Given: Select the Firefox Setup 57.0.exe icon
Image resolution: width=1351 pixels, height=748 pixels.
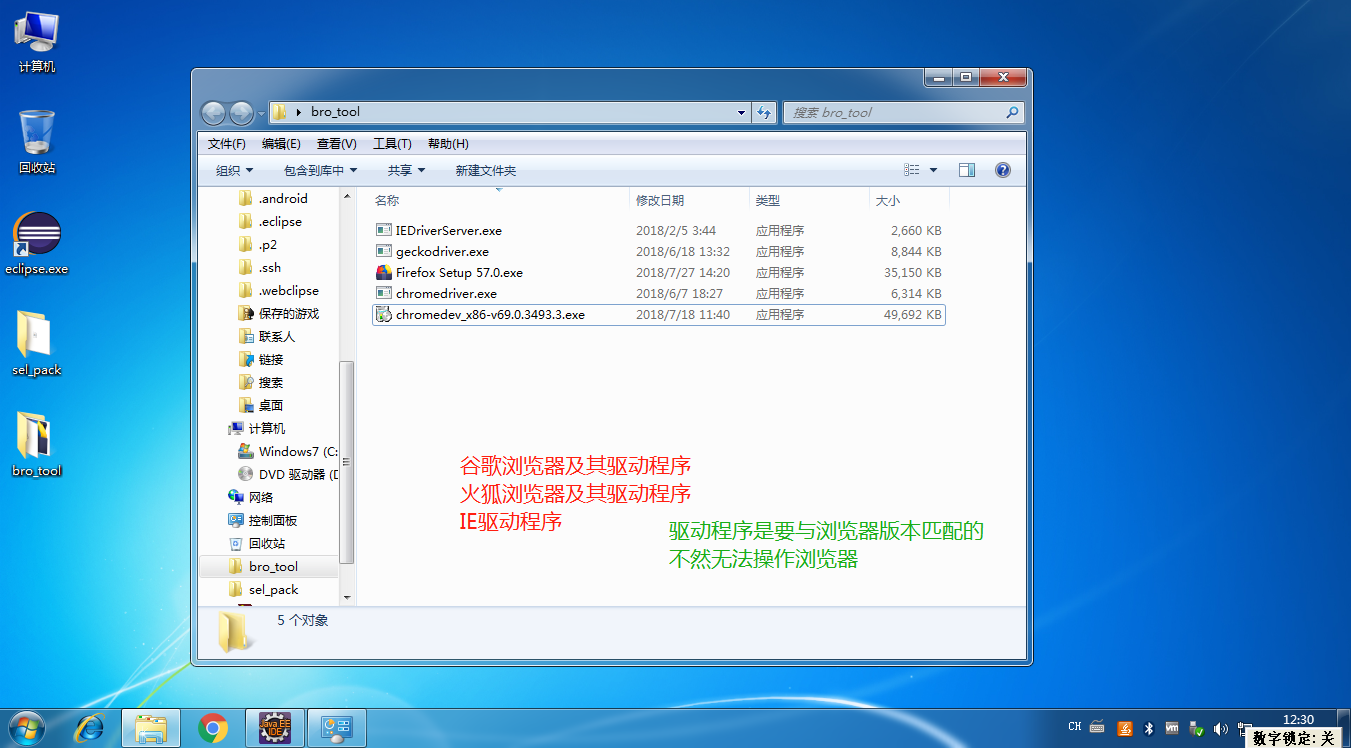Looking at the screenshot, I should point(384,272).
